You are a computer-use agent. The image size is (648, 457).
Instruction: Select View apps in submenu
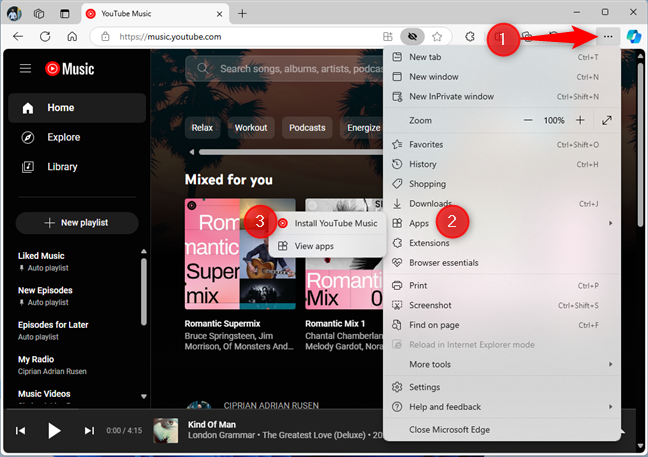coord(328,246)
